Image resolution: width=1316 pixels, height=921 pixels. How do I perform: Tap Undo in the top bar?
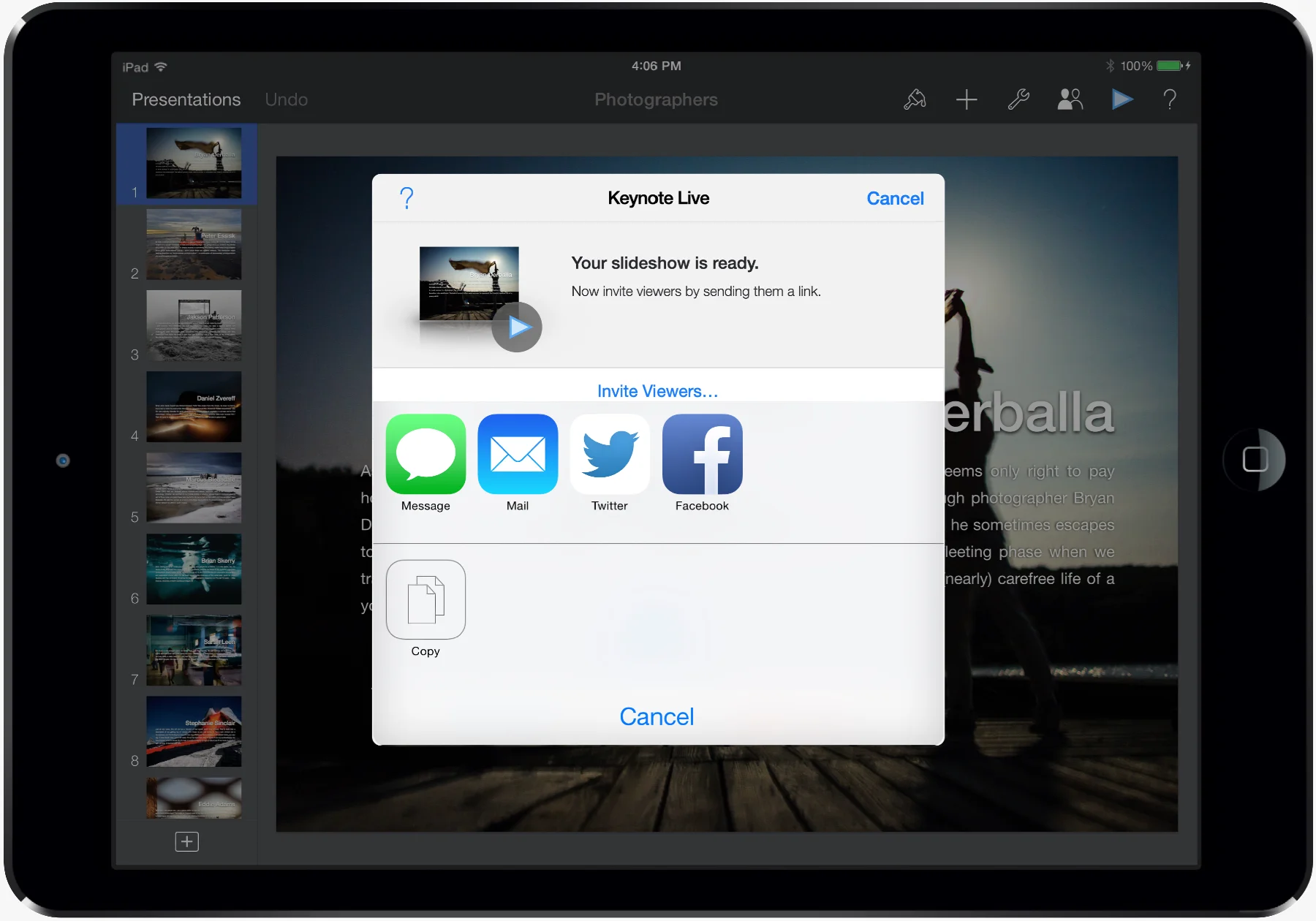(286, 99)
